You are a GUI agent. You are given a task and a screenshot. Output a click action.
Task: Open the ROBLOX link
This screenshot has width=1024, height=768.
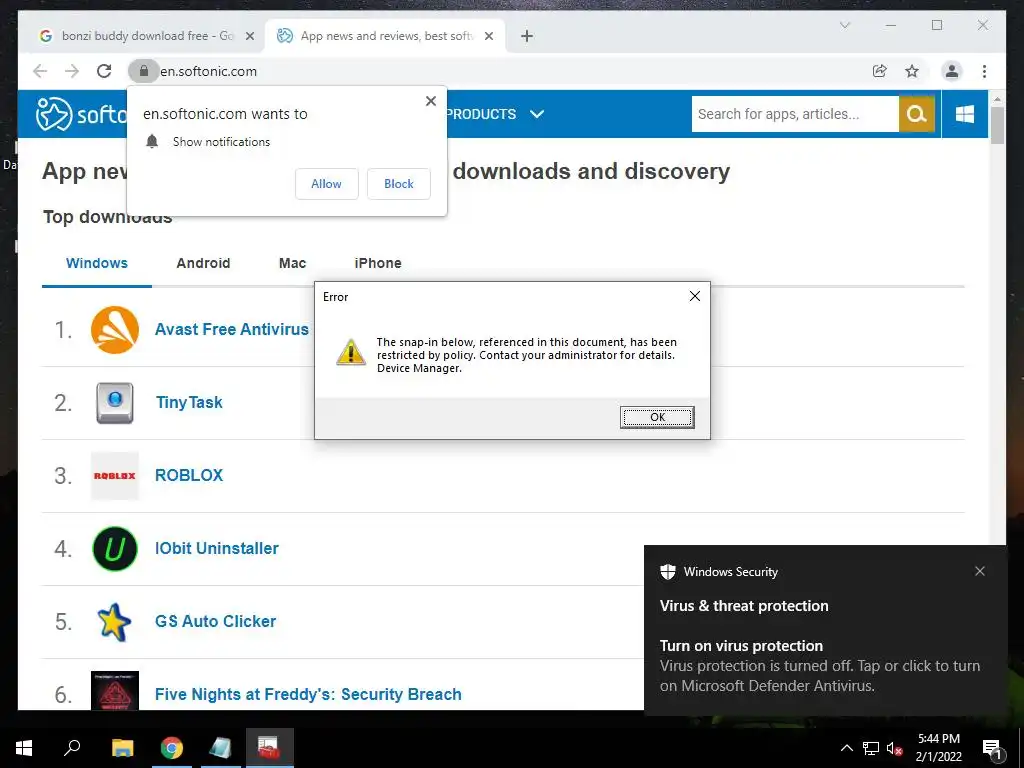coord(189,475)
